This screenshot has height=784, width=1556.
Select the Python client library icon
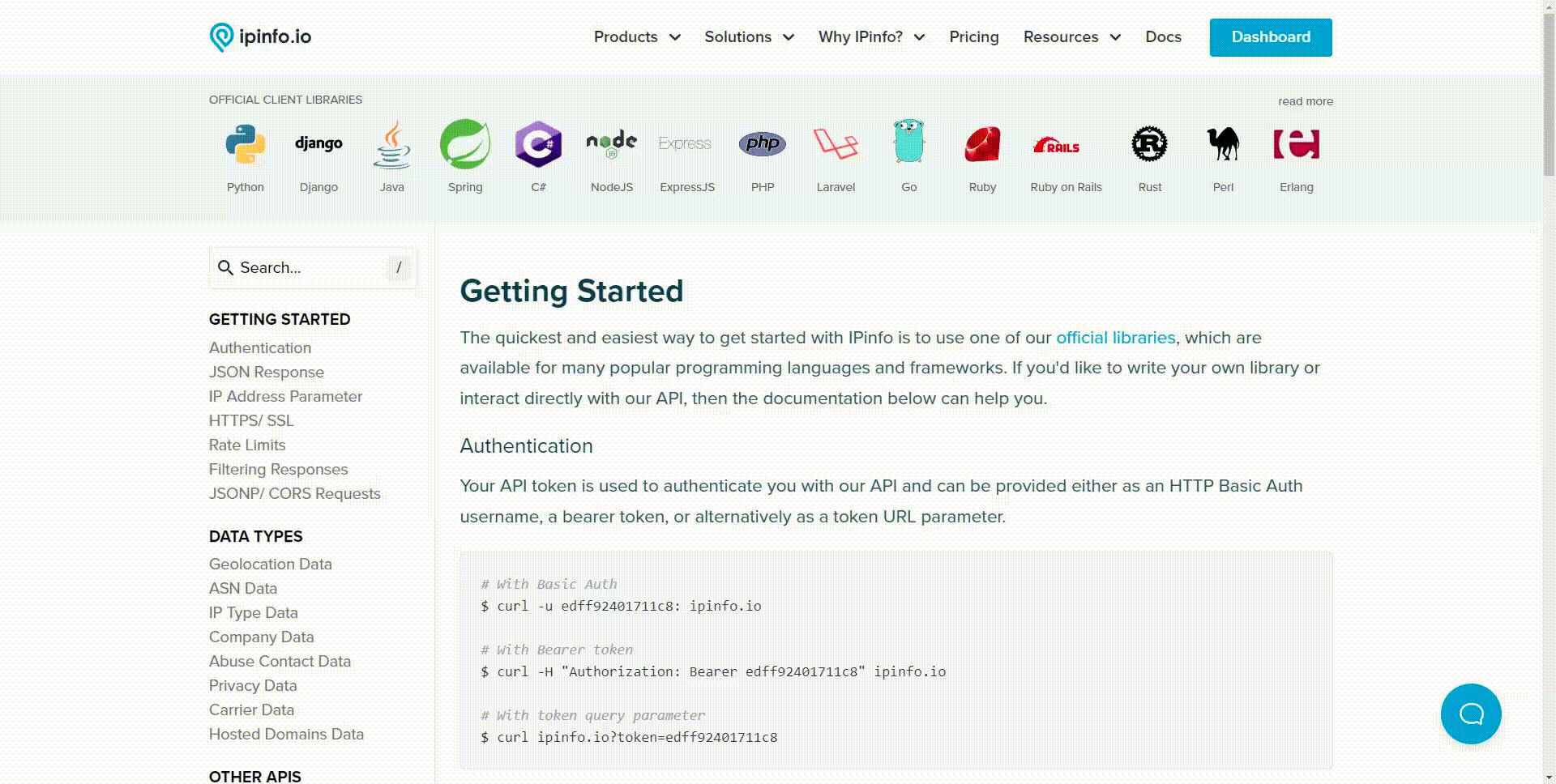click(245, 143)
